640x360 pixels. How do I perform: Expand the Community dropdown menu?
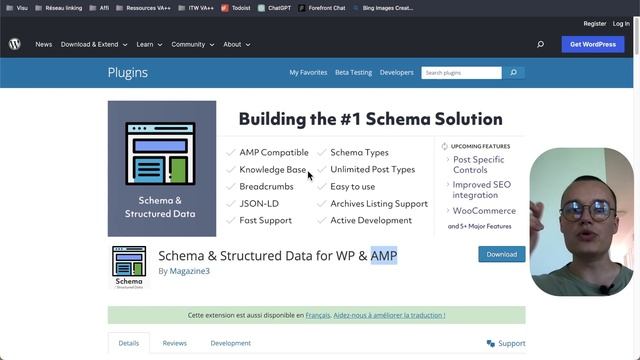(193, 44)
